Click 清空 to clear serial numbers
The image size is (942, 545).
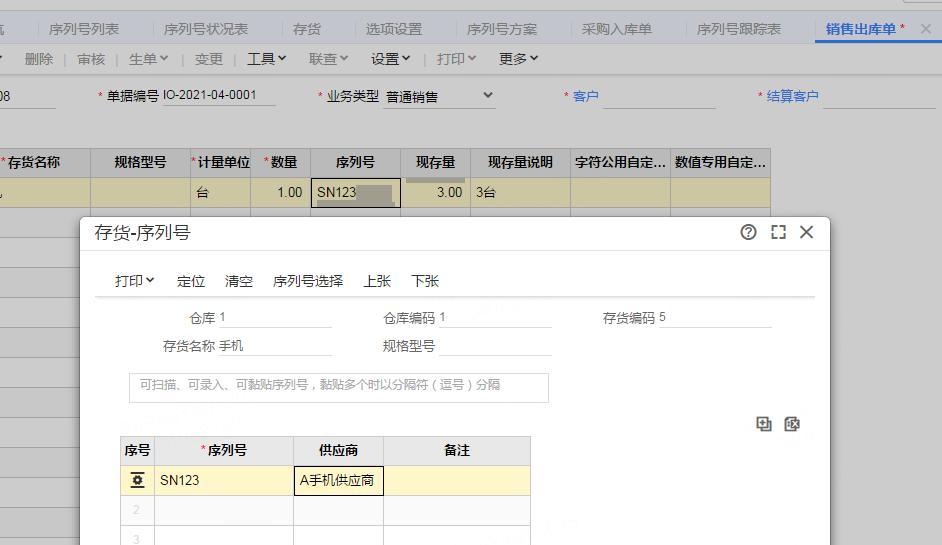[239, 281]
